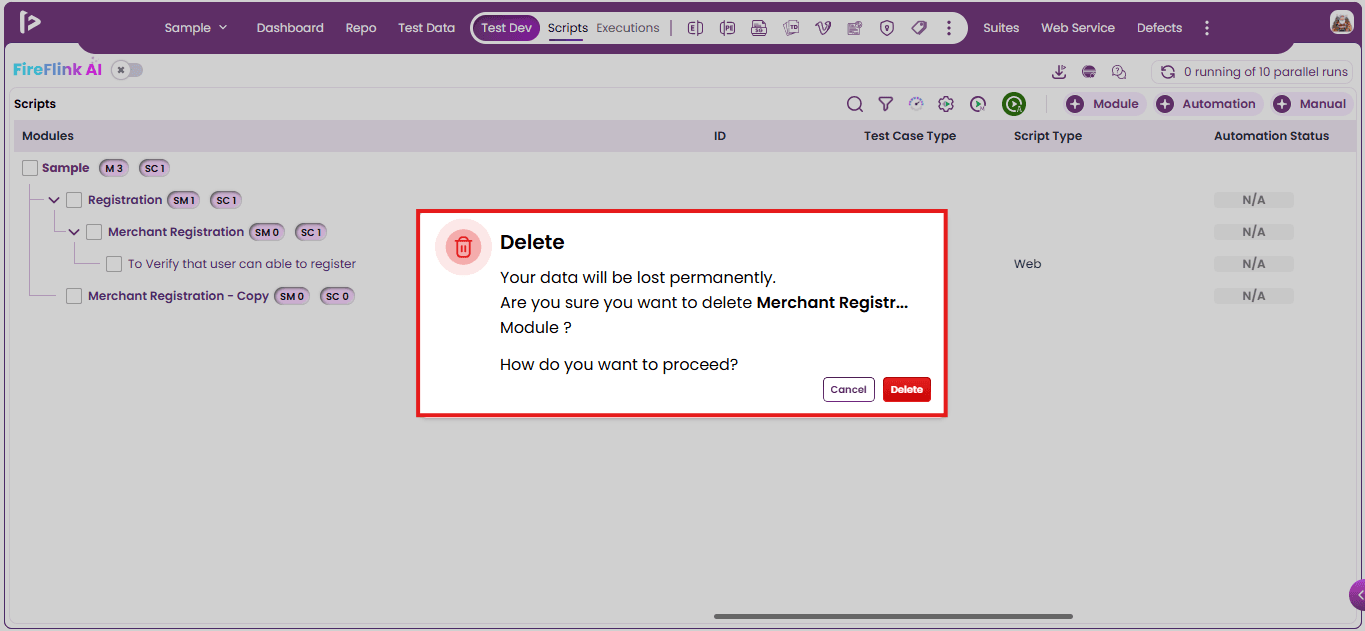
Task: Toggle the FireFlink AI switch
Action: pyautogui.click(x=127, y=70)
